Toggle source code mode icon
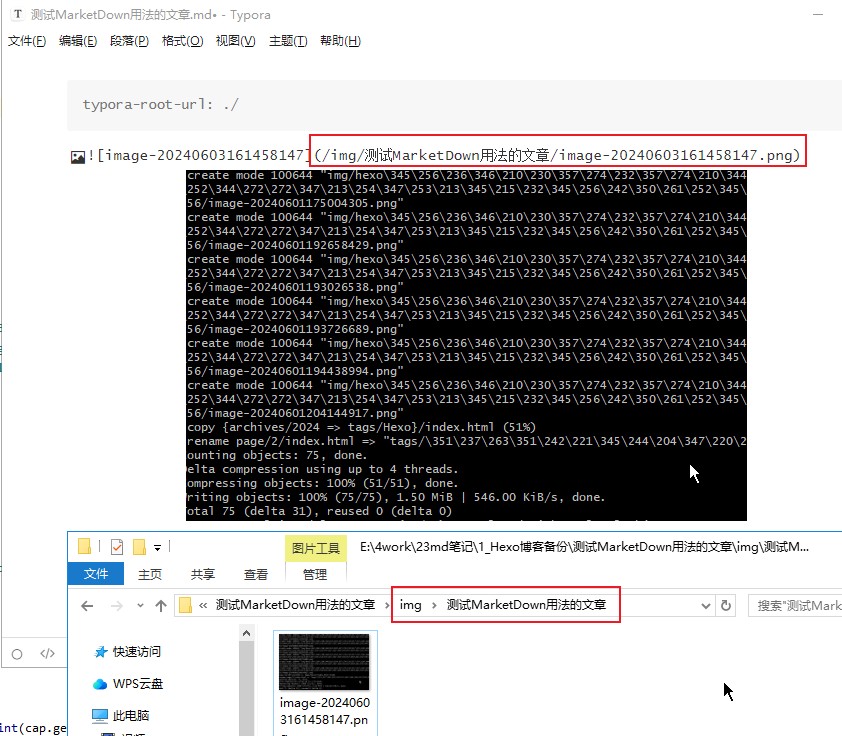The height and width of the screenshot is (736, 842). (47, 653)
